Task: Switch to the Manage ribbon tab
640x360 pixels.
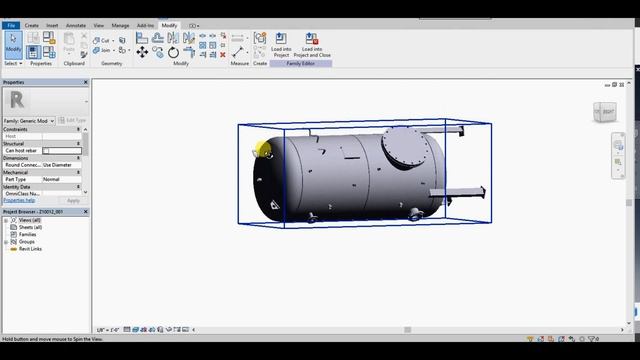Action: pos(120,25)
